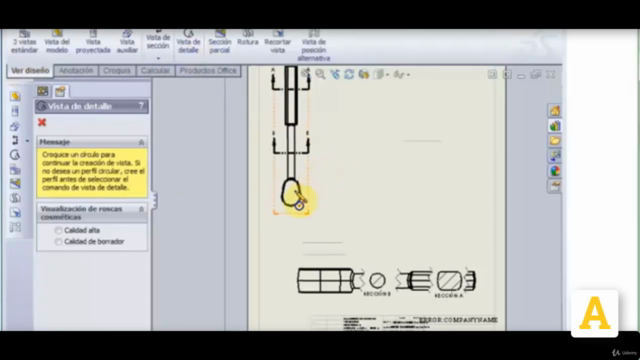Choose Recortar vista in the ribbon
Viewport: 640px width, 360px height.
click(x=278, y=42)
